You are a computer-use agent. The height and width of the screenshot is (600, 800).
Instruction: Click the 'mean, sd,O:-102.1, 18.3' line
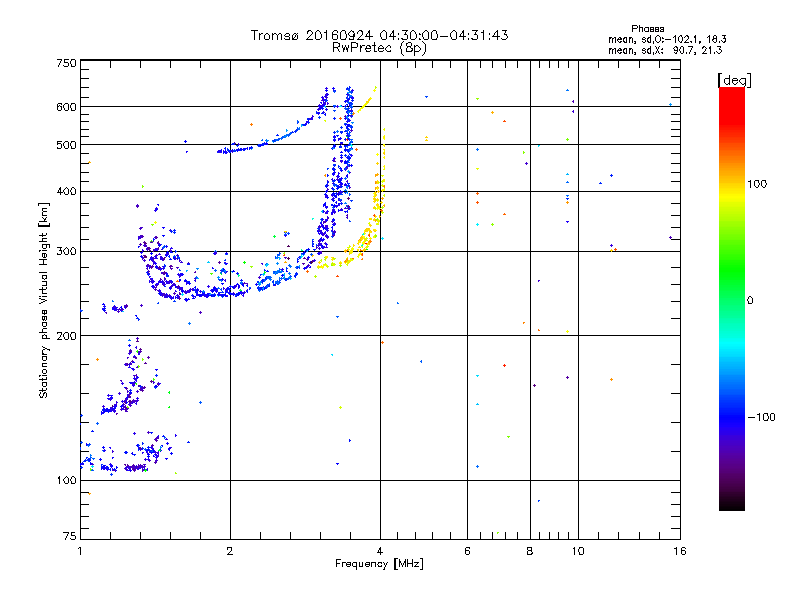[x=667, y=39]
